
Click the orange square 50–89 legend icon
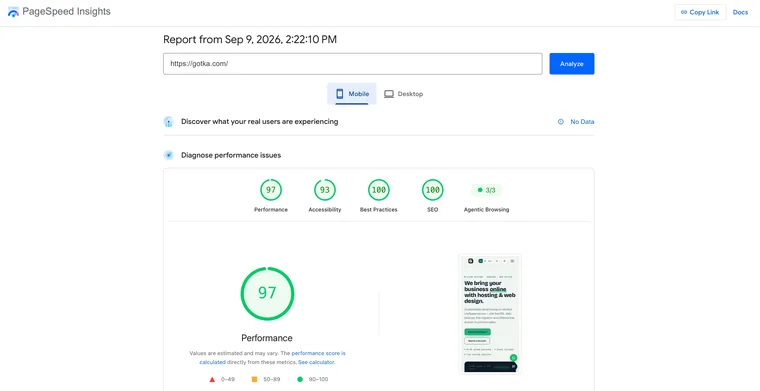[254, 379]
